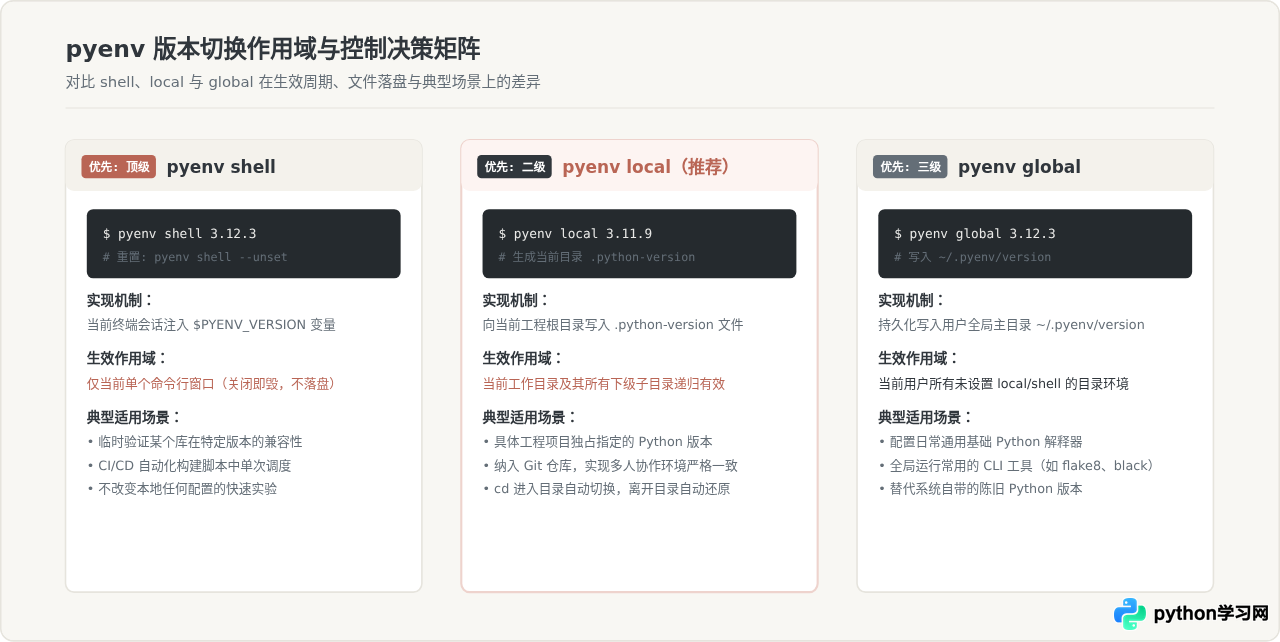1280x642 pixels.
Task: Click 实现机制 label in pyenv global card
Action: pos(913,300)
